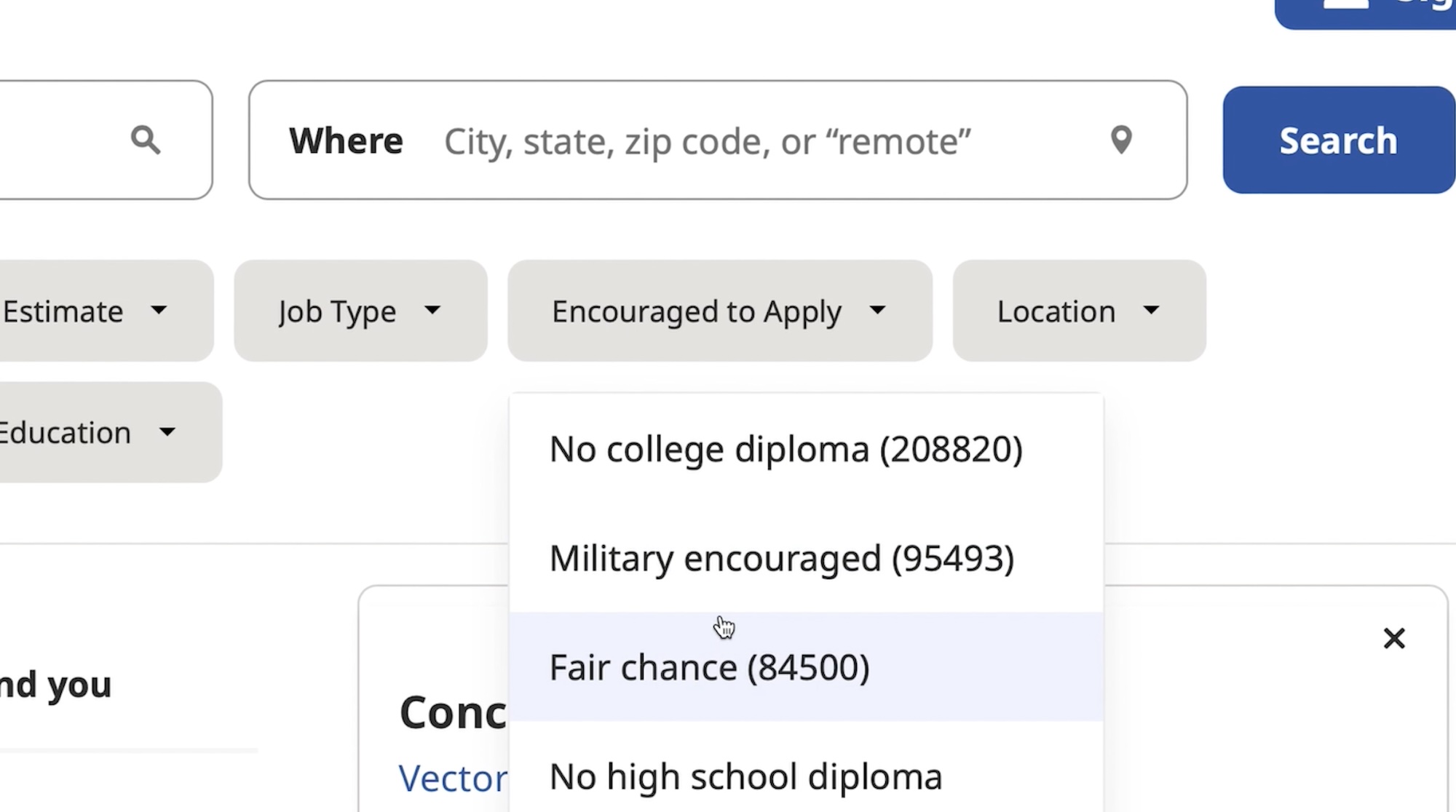Viewport: 1456px width, 812px height.
Task: Close the job card with the X
Action: click(1394, 639)
